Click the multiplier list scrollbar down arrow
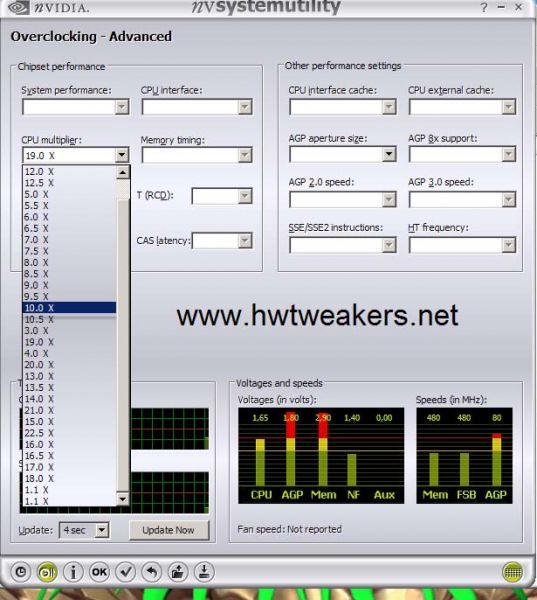The height and width of the screenshot is (600, 537). point(122,499)
